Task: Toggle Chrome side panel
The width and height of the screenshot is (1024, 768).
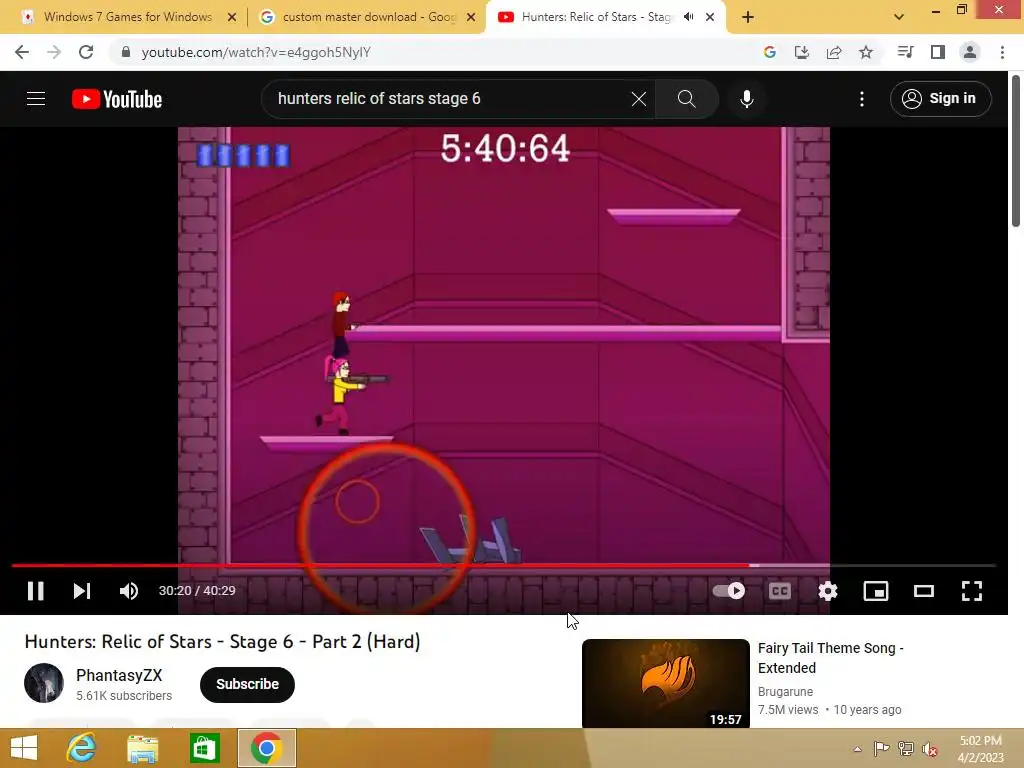Action: (937, 52)
